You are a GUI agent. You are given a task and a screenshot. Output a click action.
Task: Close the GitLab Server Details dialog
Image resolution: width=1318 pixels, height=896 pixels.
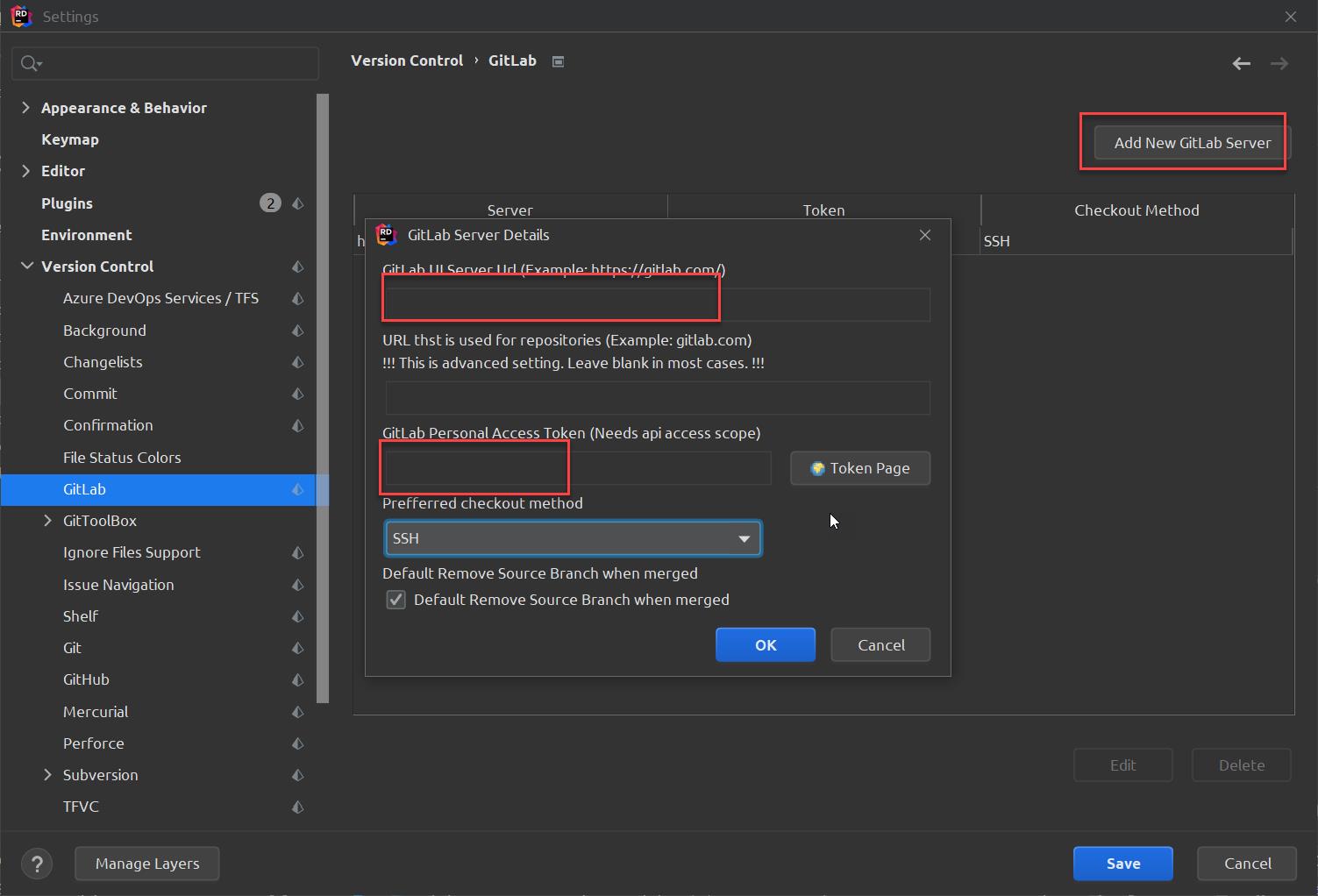click(x=925, y=235)
